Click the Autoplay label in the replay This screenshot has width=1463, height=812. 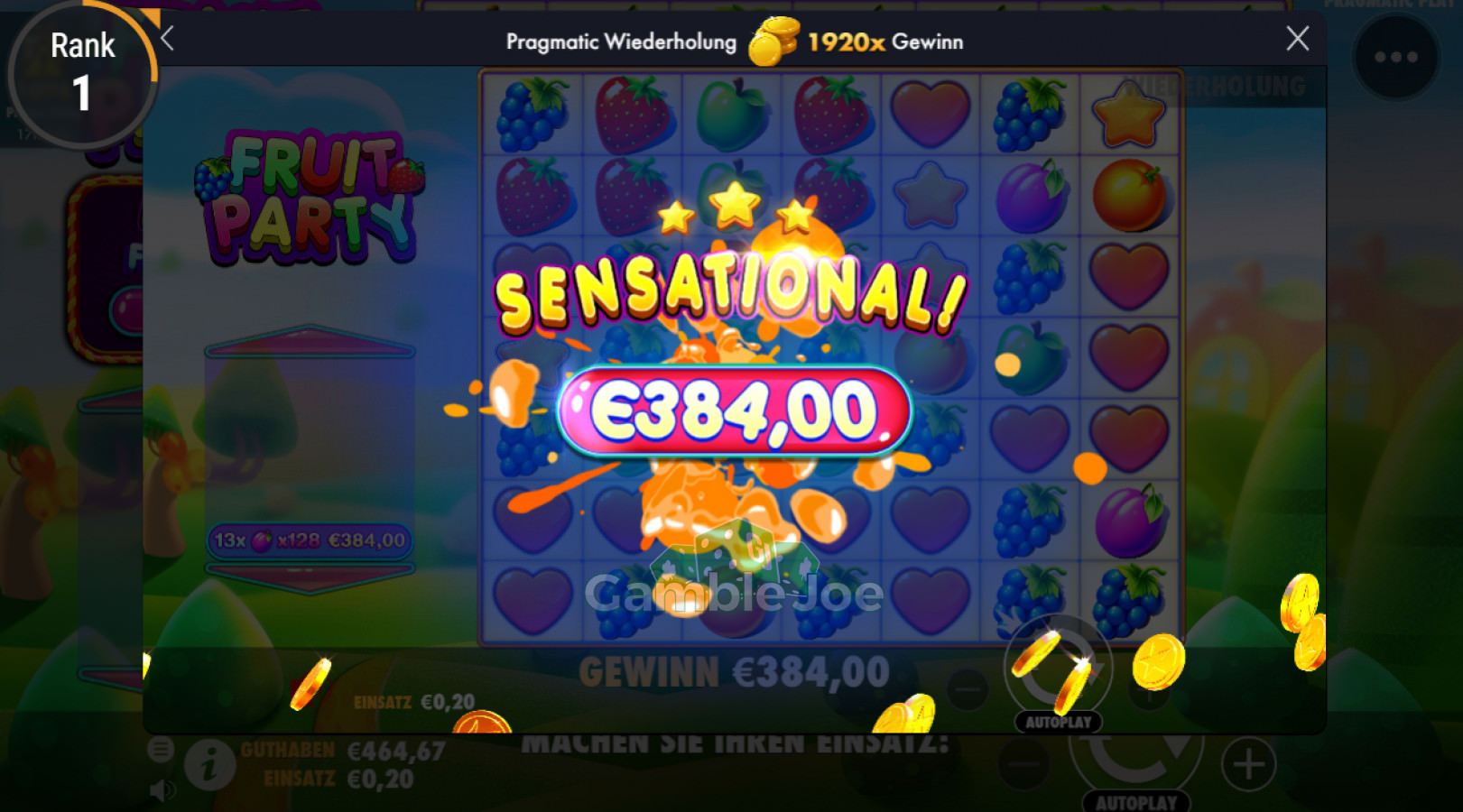(x=1058, y=722)
